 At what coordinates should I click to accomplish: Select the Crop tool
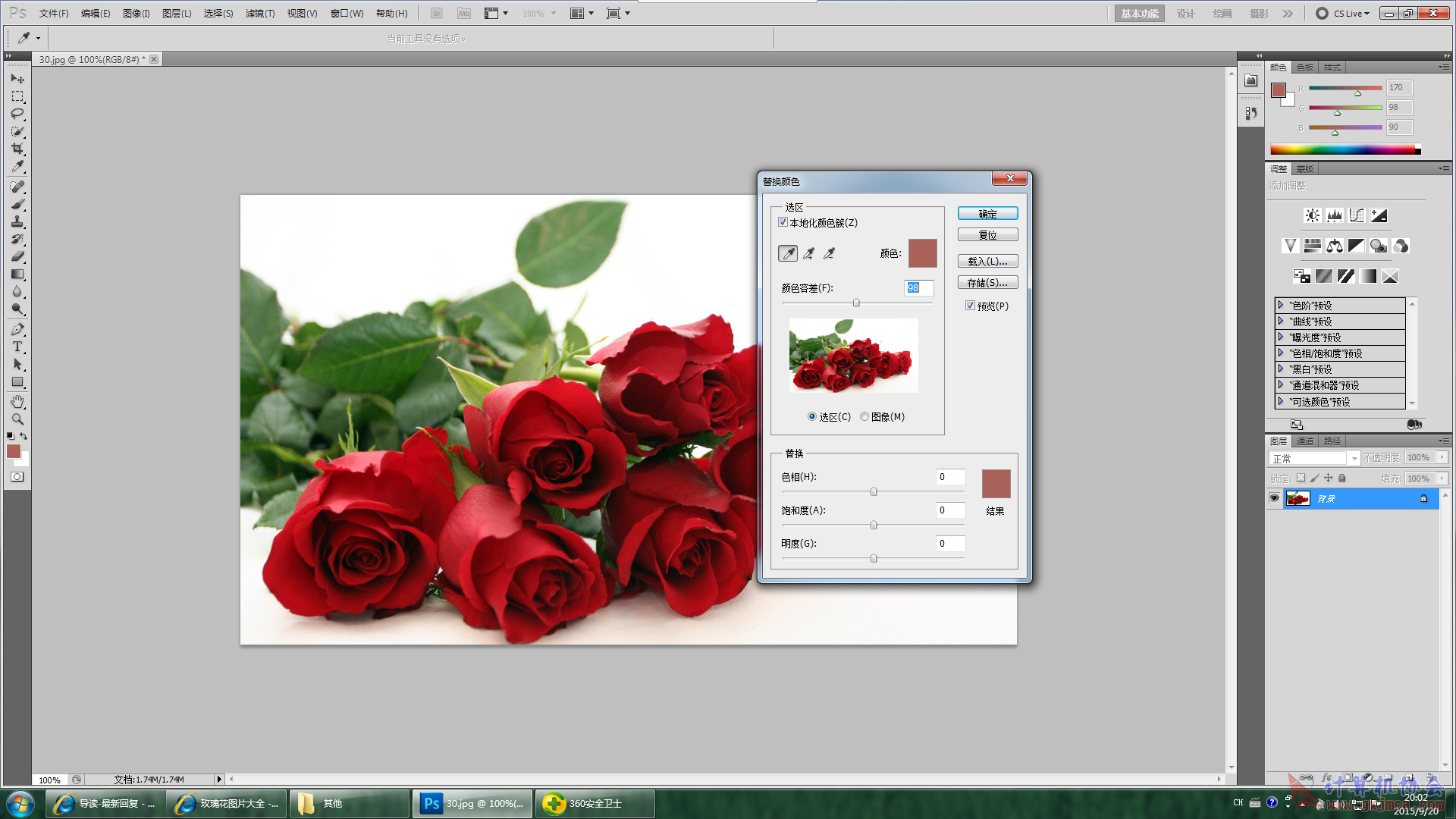(x=17, y=149)
